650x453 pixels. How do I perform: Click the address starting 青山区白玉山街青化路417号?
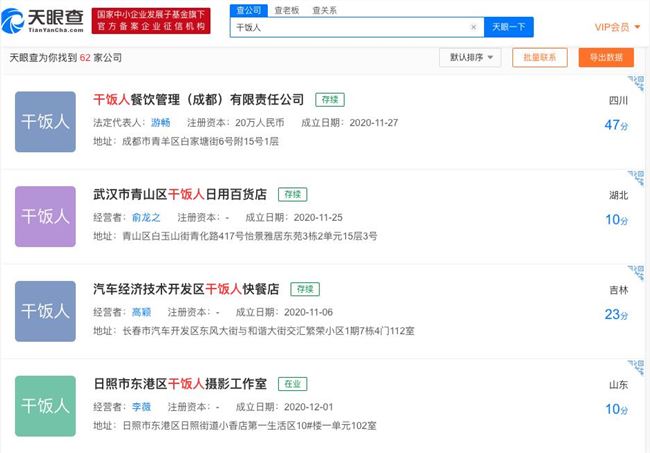tap(250, 236)
